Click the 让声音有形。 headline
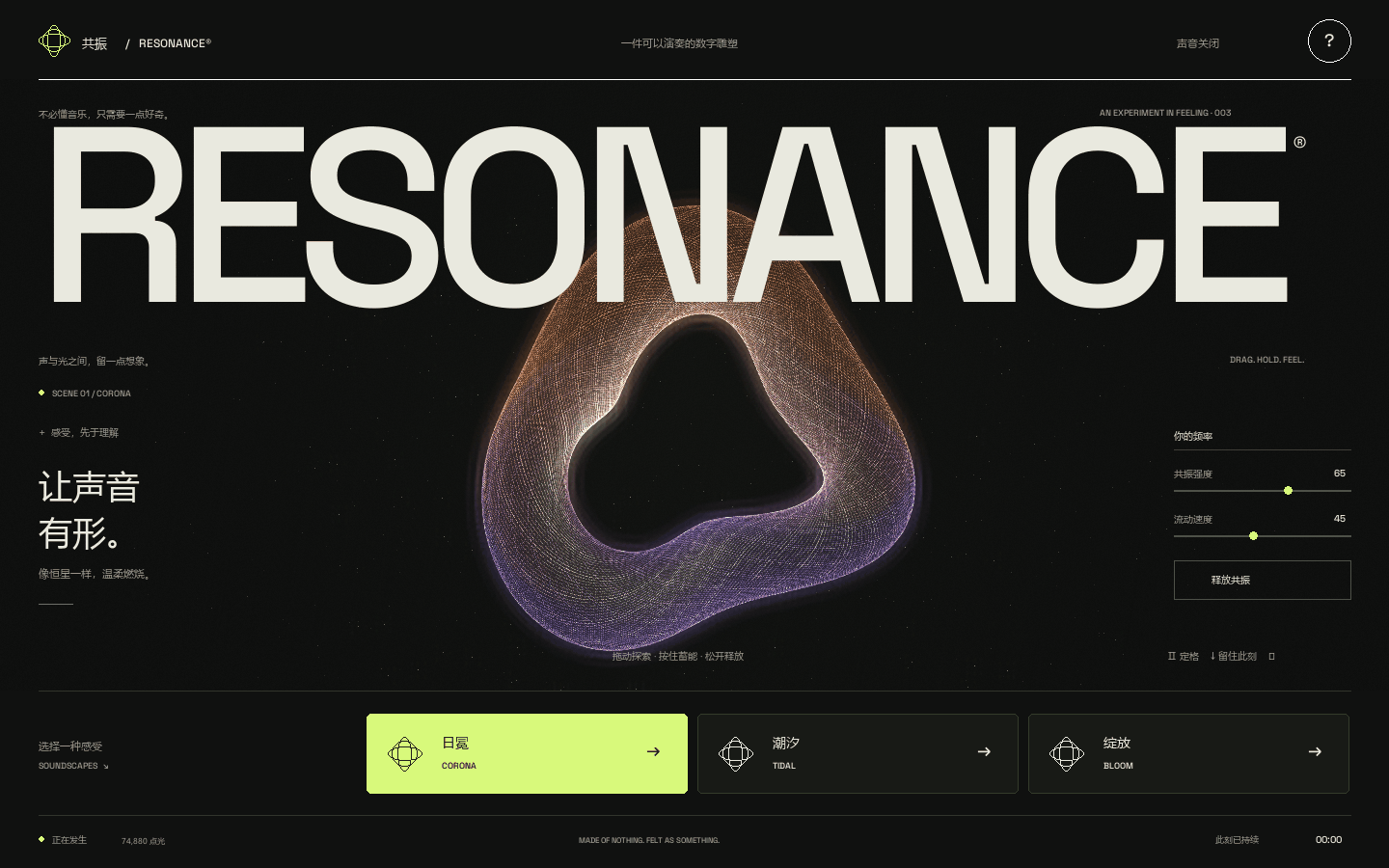Viewport: 1389px width, 868px height. 89,510
